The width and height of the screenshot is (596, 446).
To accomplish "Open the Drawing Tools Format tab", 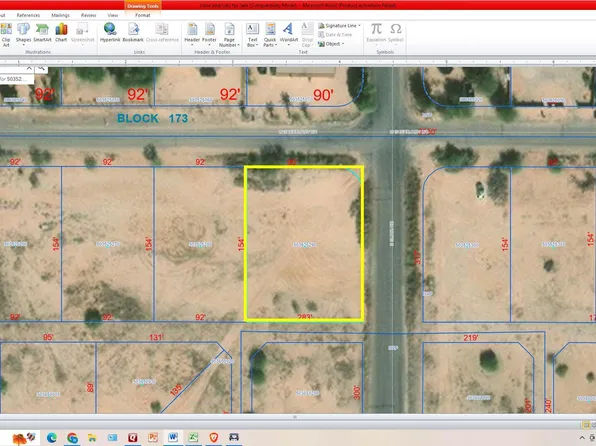I will tap(143, 15).
